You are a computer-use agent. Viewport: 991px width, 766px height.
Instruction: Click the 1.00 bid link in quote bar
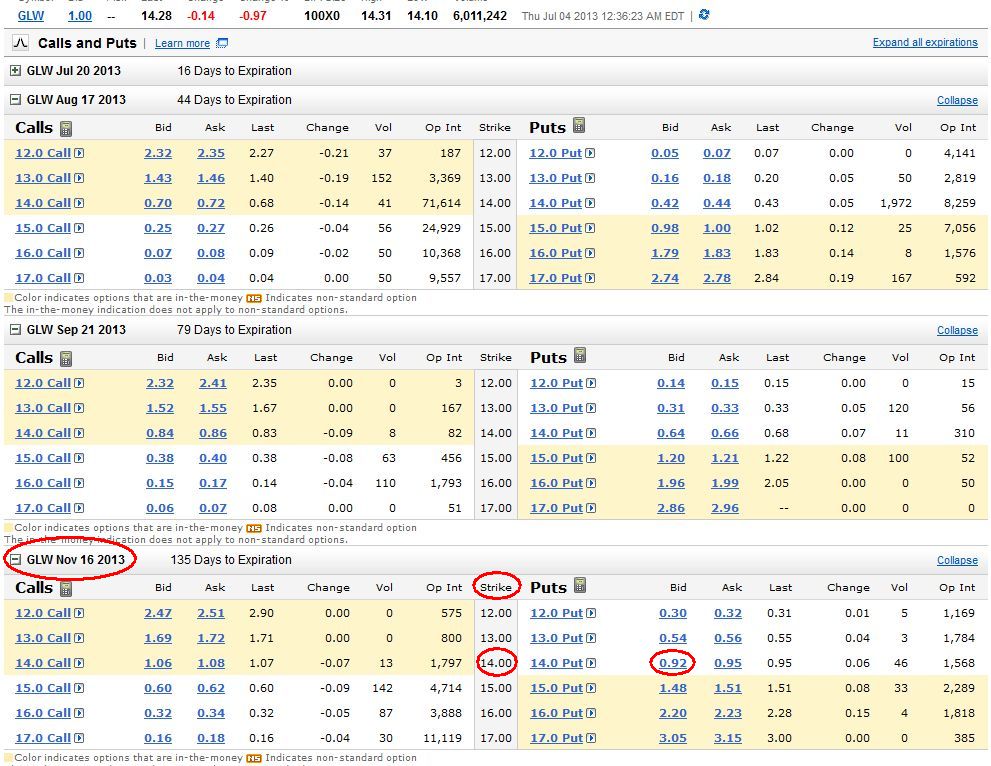coord(80,16)
